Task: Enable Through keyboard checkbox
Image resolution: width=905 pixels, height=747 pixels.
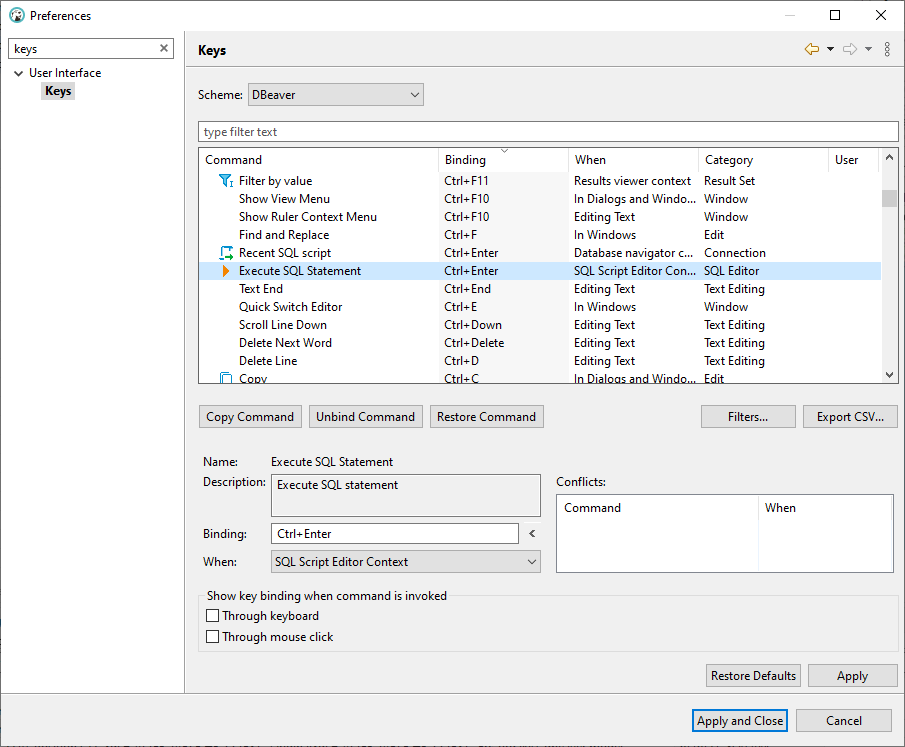Action: [212, 615]
